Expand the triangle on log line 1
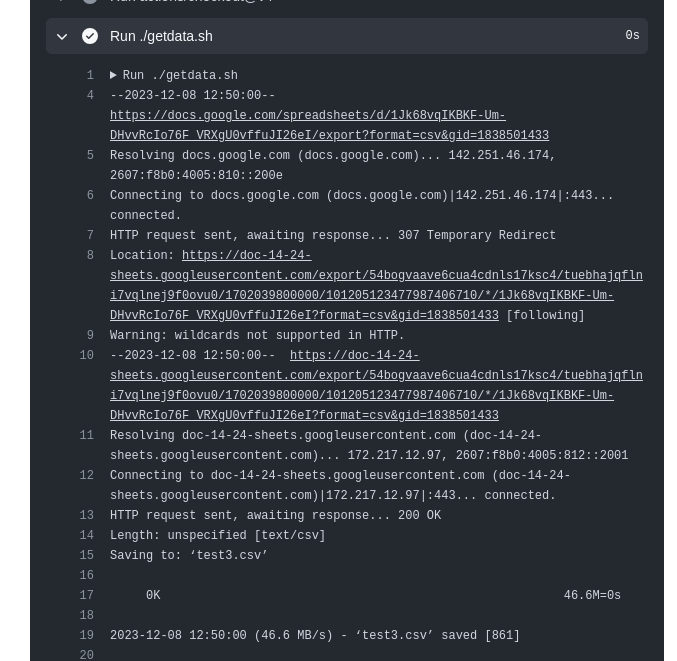 (x=113, y=75)
